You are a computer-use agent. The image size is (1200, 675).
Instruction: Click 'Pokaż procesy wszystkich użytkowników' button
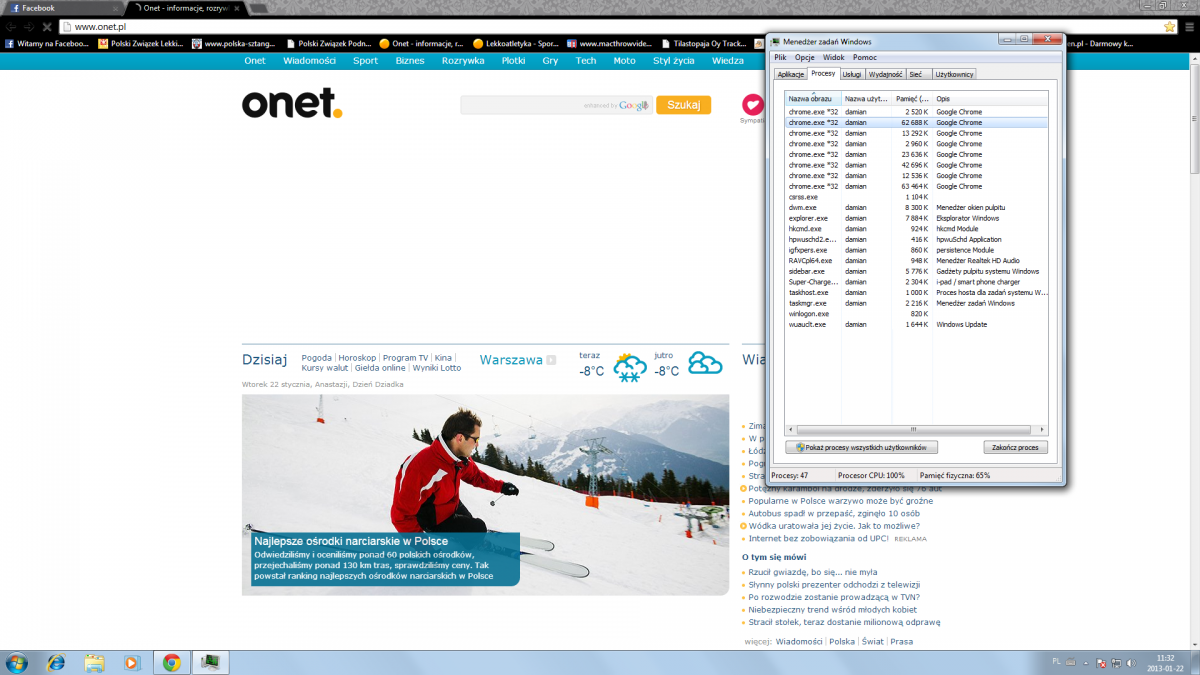coord(862,447)
